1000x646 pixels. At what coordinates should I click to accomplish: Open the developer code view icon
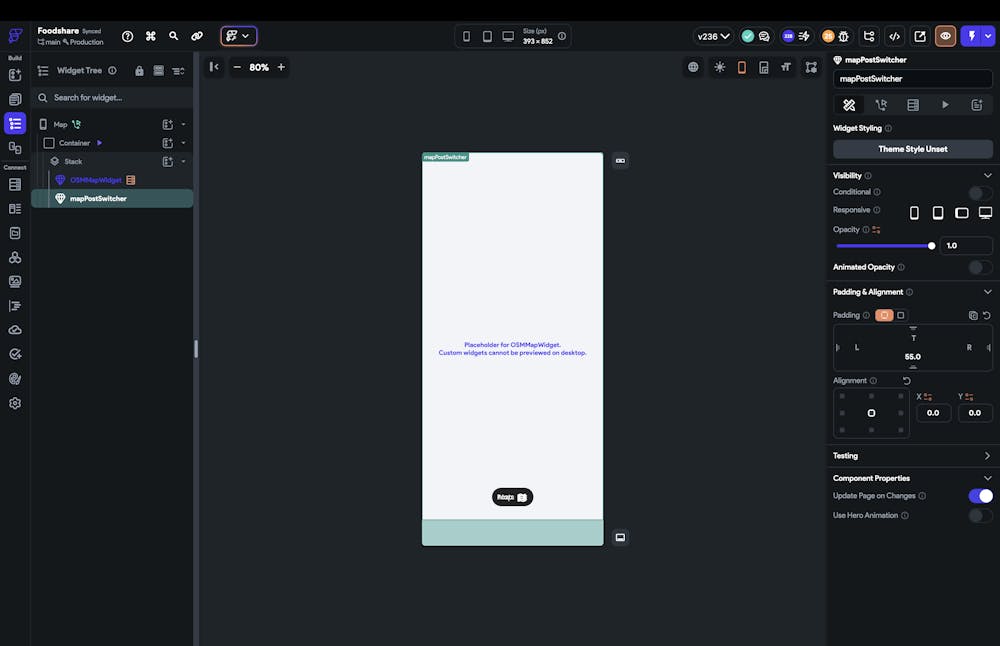tap(895, 36)
